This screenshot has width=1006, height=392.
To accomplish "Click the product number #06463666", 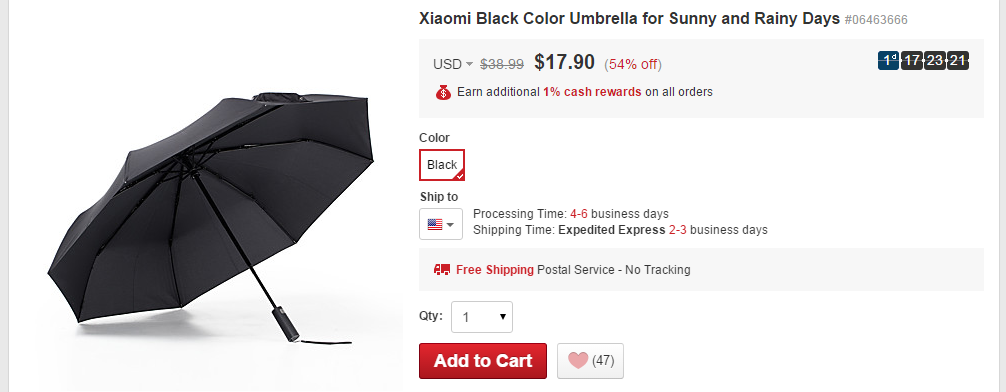I will (x=876, y=20).
